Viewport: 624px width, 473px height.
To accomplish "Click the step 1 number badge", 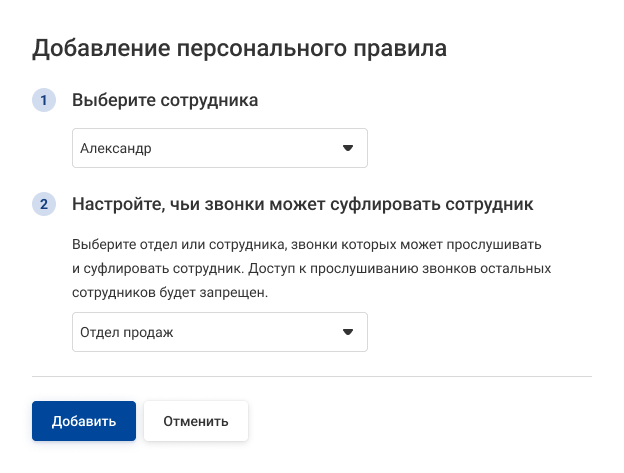I will (x=44, y=100).
